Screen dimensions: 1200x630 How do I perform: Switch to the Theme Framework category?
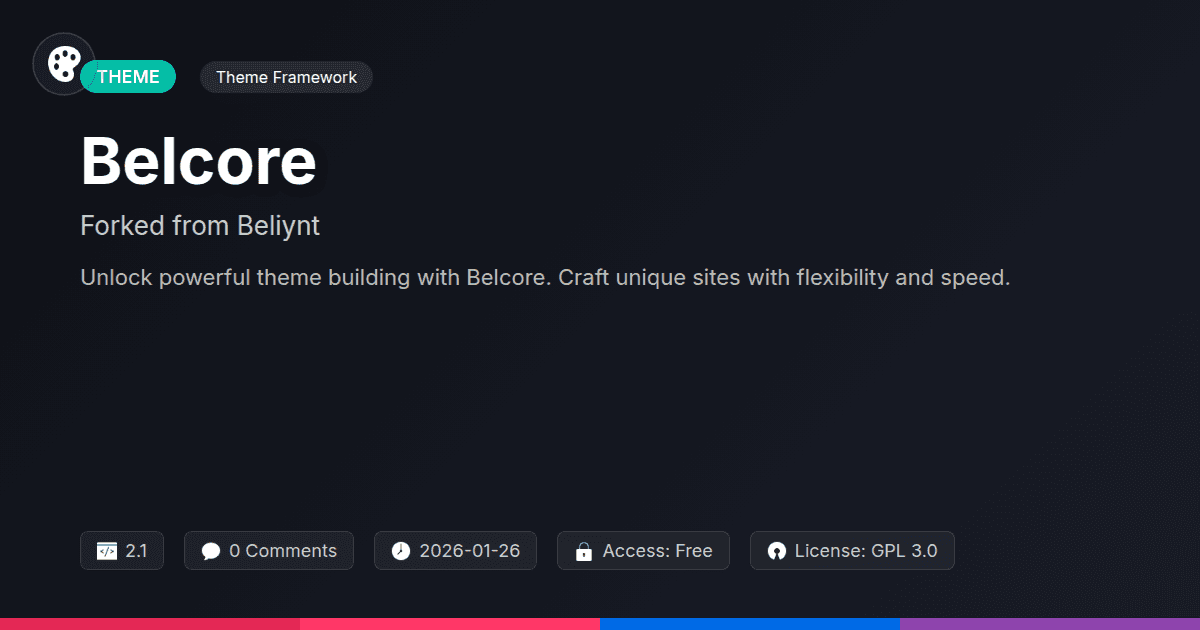click(286, 76)
